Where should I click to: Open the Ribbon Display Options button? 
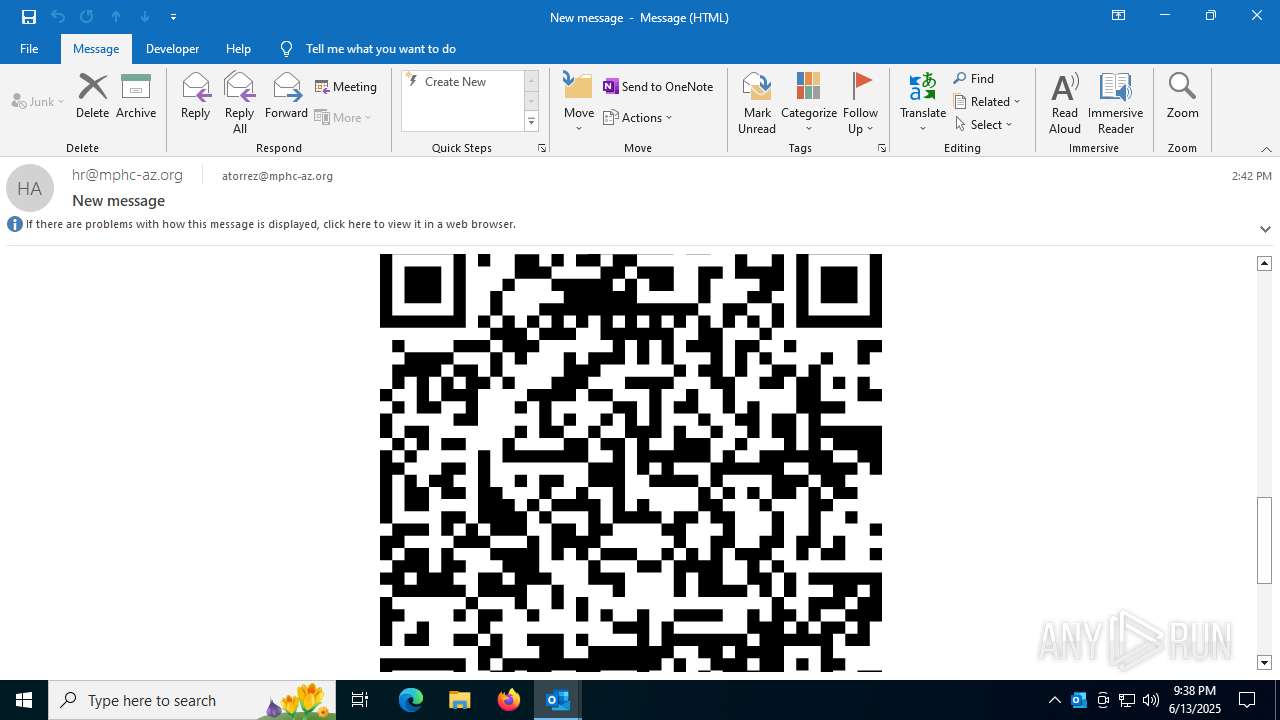tap(1118, 16)
